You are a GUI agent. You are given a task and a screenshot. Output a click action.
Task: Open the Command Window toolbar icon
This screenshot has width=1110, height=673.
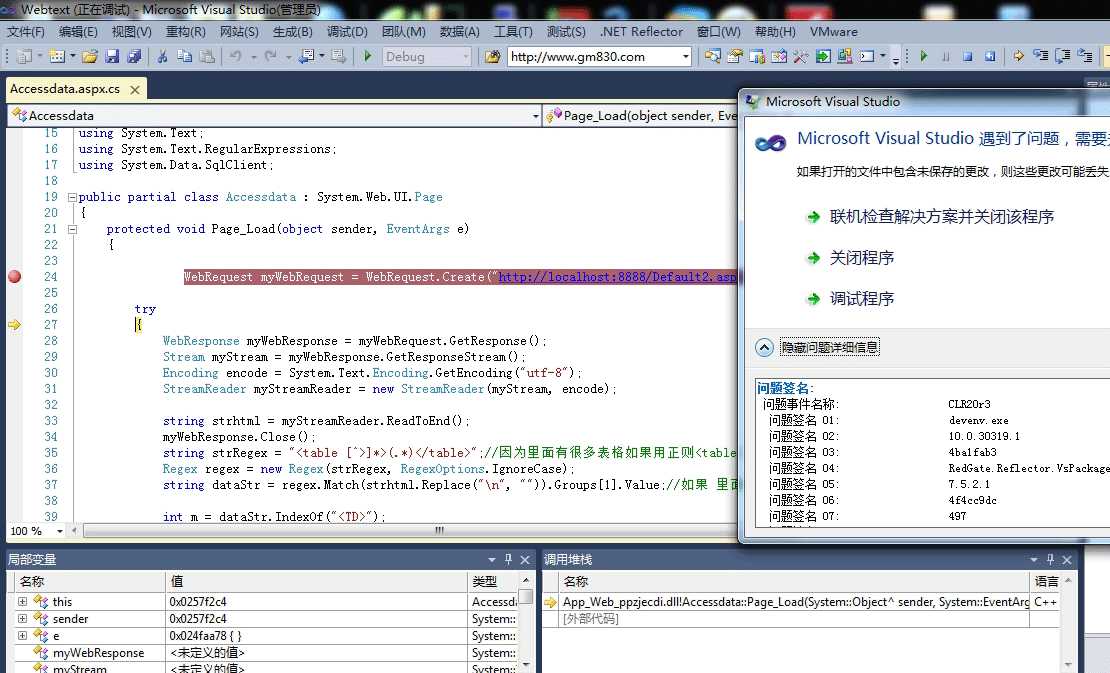tap(866, 57)
